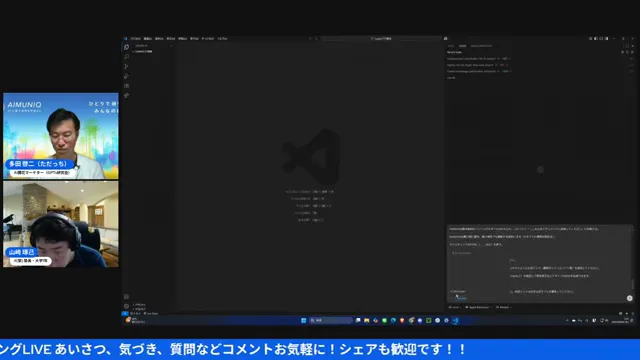This screenshot has width=640, height=360.
Task: Click the Windows taskbar search box
Action: click(x=331, y=320)
